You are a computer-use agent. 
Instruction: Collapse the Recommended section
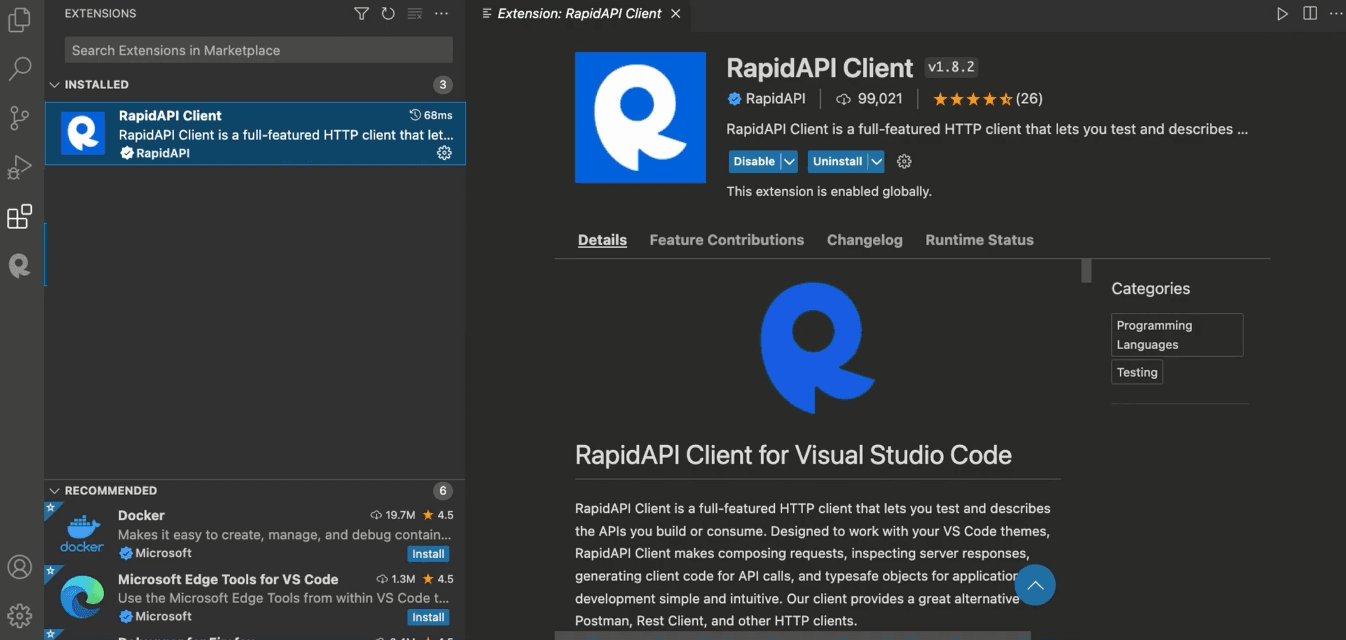(55, 491)
